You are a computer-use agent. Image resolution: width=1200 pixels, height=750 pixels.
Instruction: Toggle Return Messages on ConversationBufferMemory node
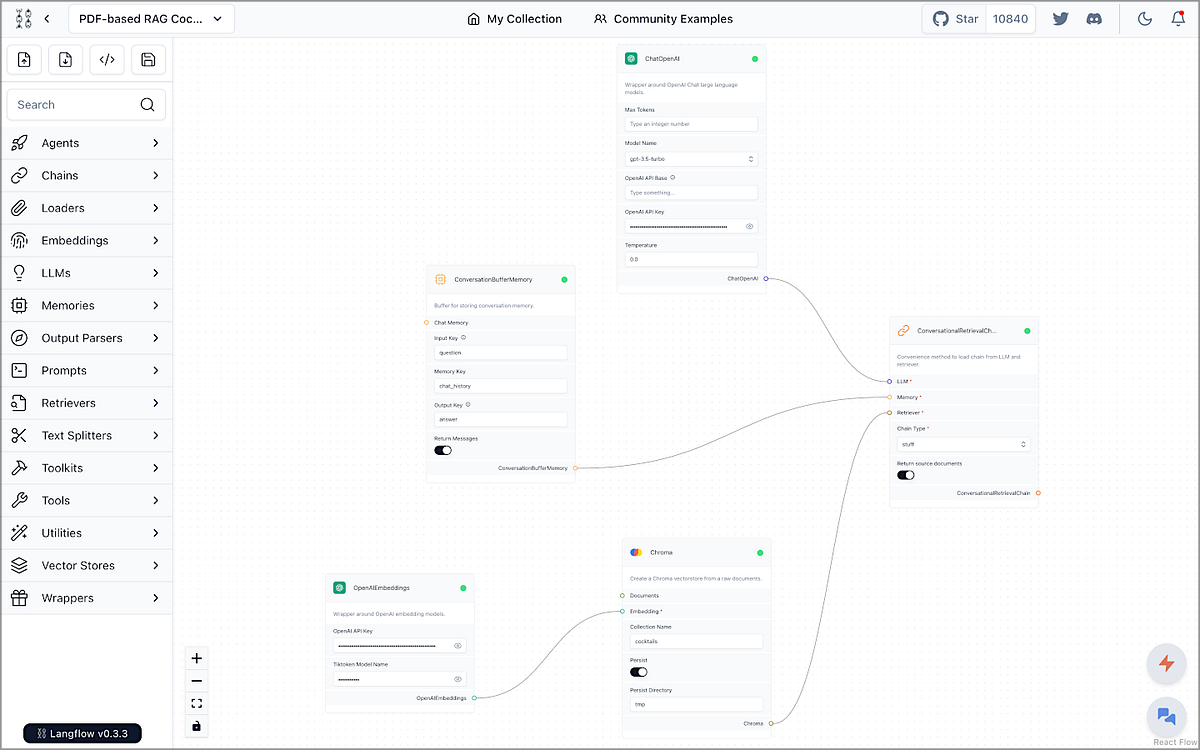[x=443, y=450]
